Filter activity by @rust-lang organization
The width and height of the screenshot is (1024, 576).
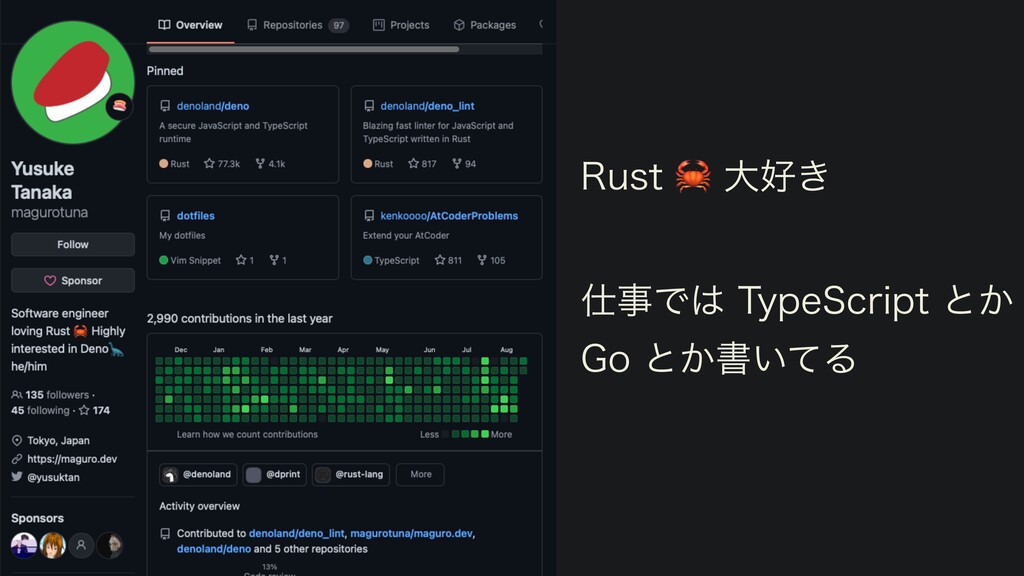pos(351,474)
